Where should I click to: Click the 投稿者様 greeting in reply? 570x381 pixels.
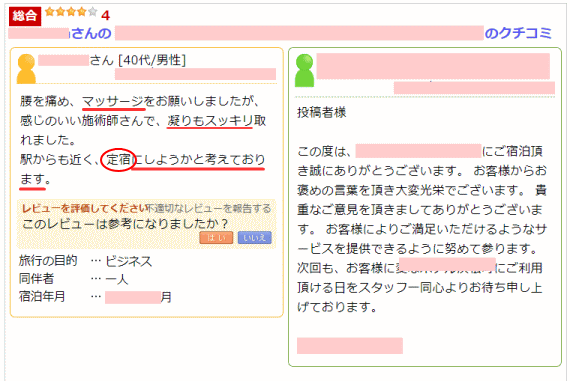click(321, 112)
